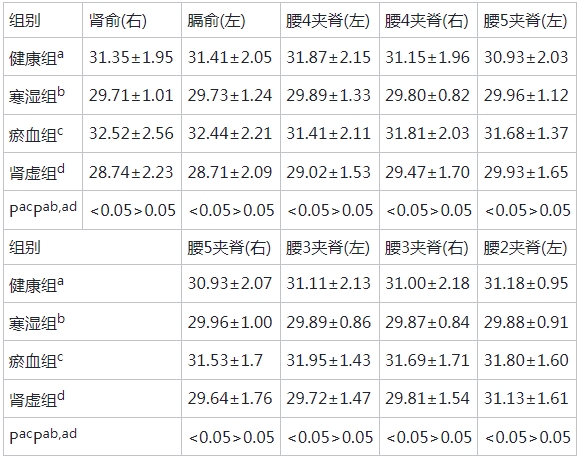Select the 腰2夹脊(左) header cell
Screen dimensions: 580x458
point(525,247)
